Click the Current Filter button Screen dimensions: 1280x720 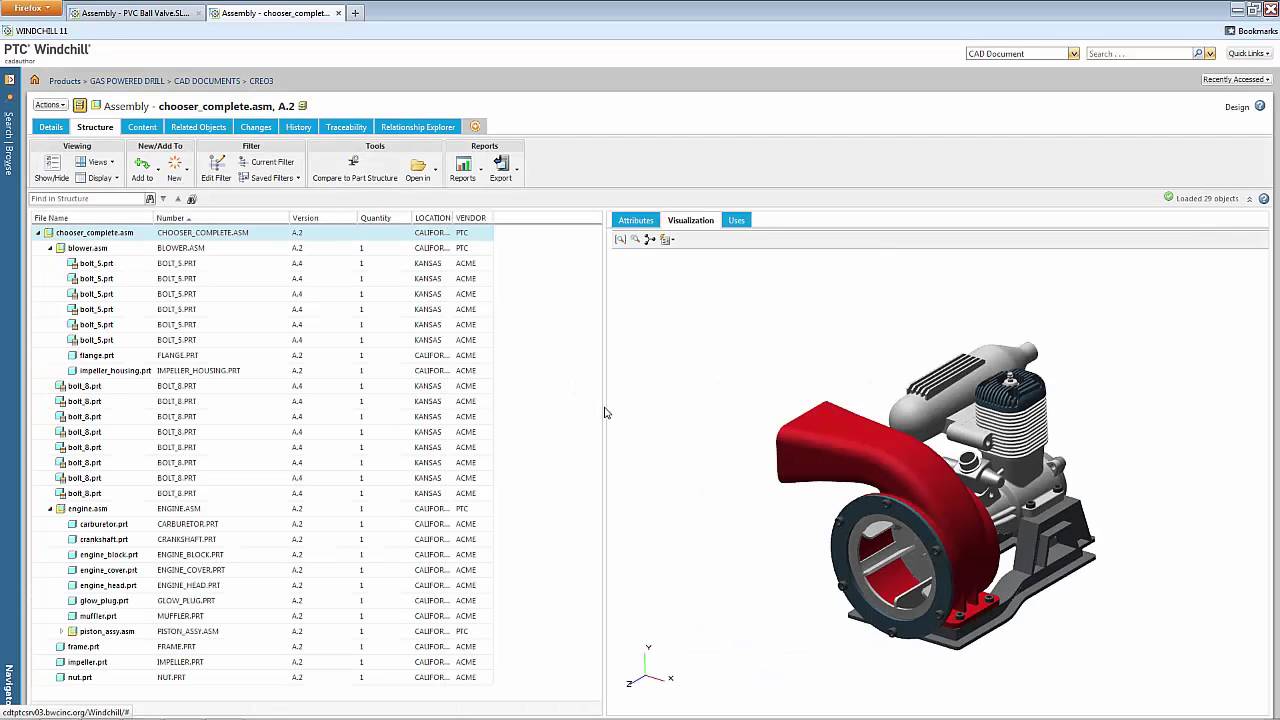266,162
